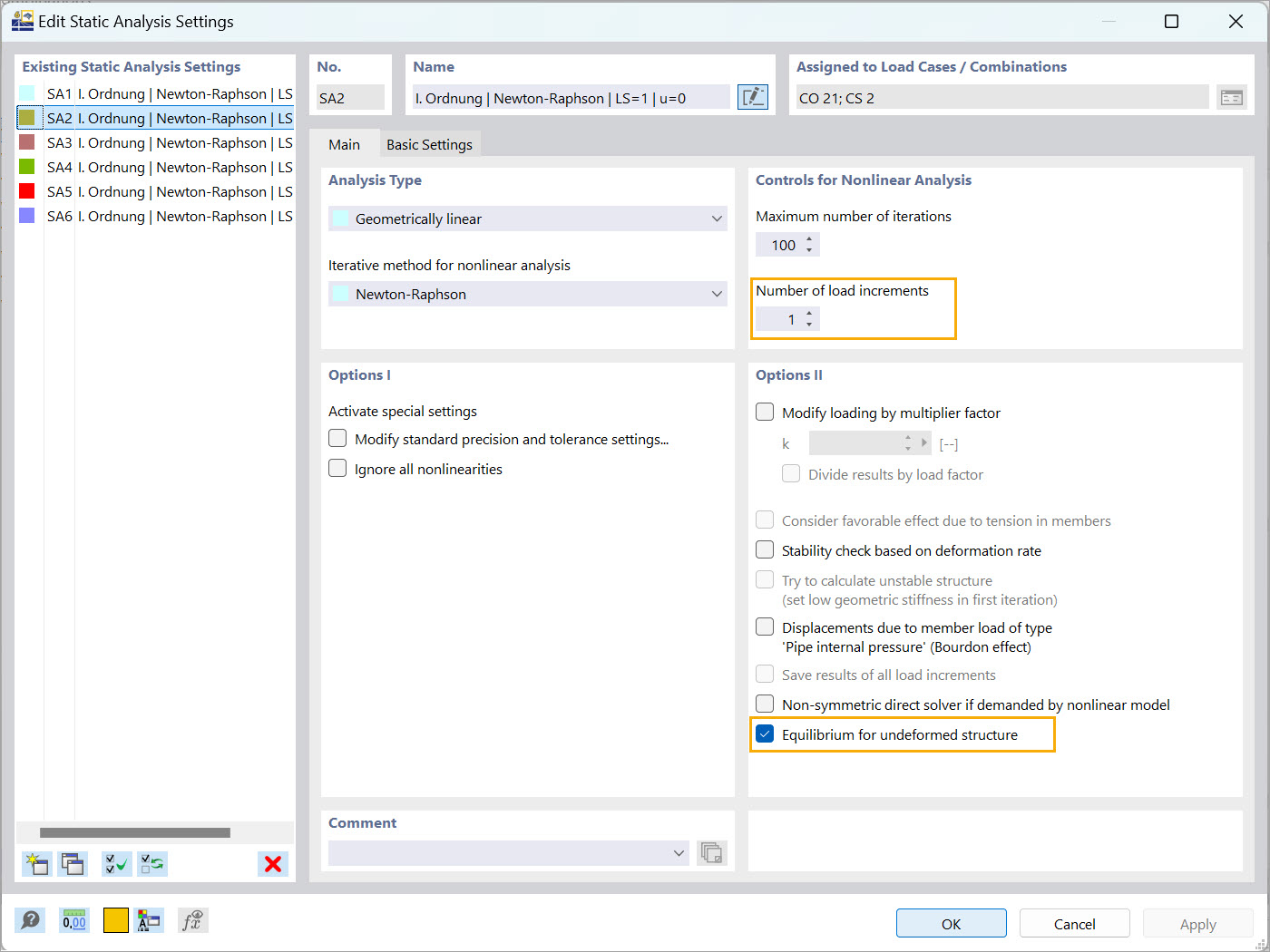Edit the name using the pencil icon
This screenshot has height=952, width=1270.
pos(753,97)
